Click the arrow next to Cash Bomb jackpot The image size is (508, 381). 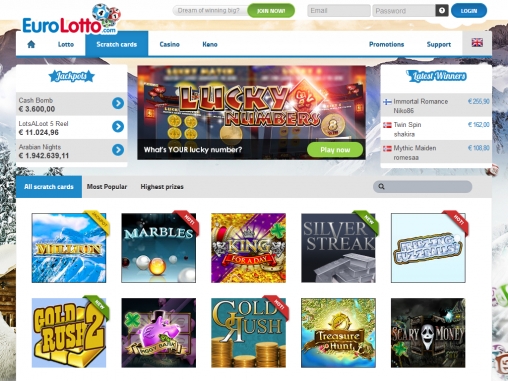[118, 103]
